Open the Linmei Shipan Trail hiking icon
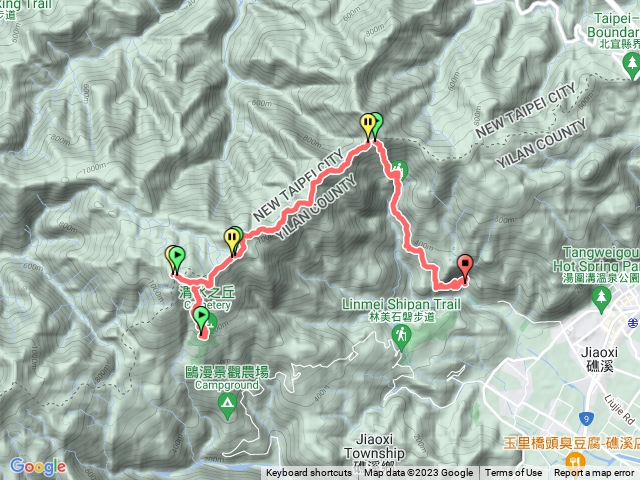Viewport: 640px width, 480px height. (x=402, y=338)
